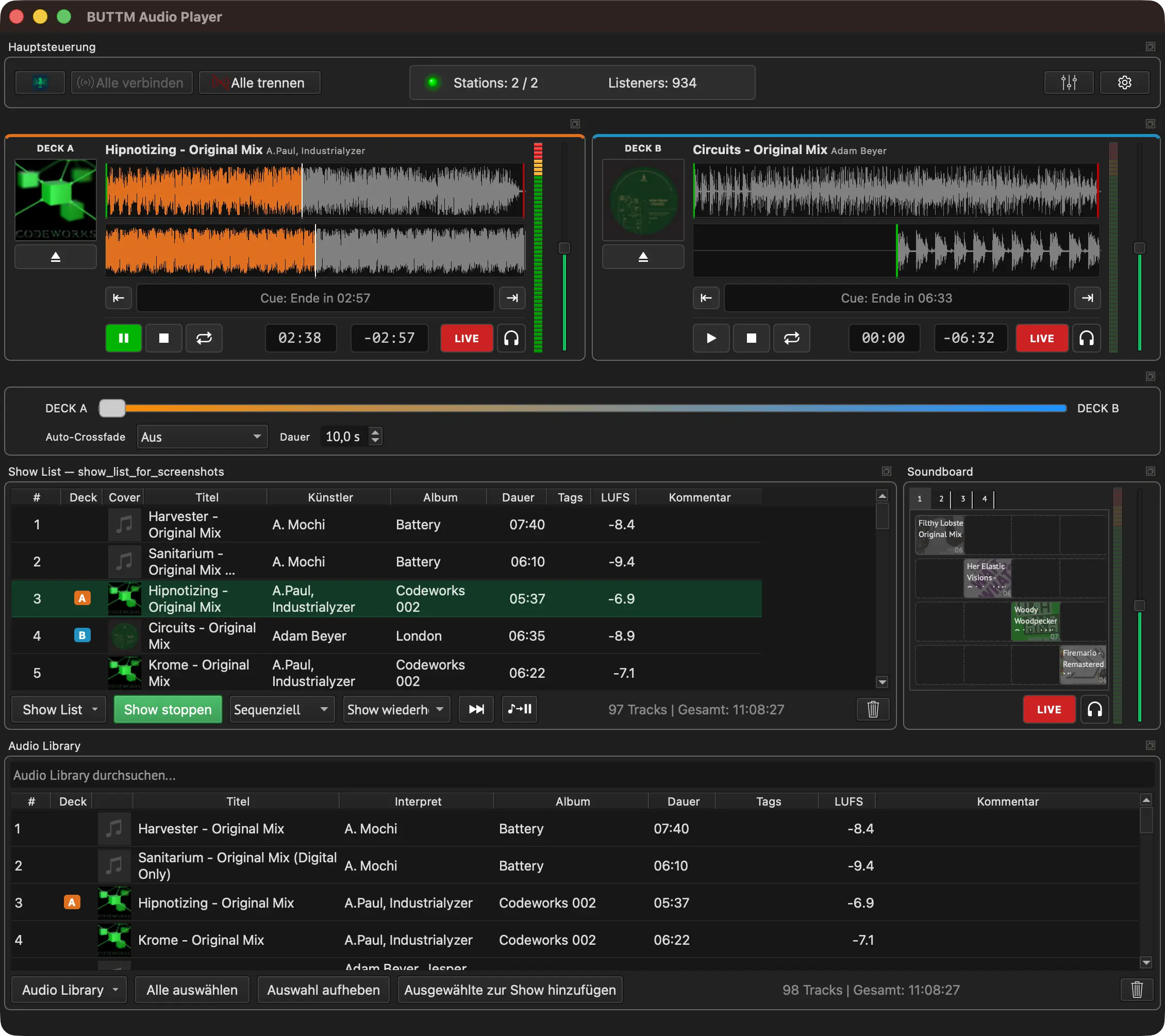This screenshot has width=1165, height=1036.
Task: Pause playback on Deck A
Action: coord(123,339)
